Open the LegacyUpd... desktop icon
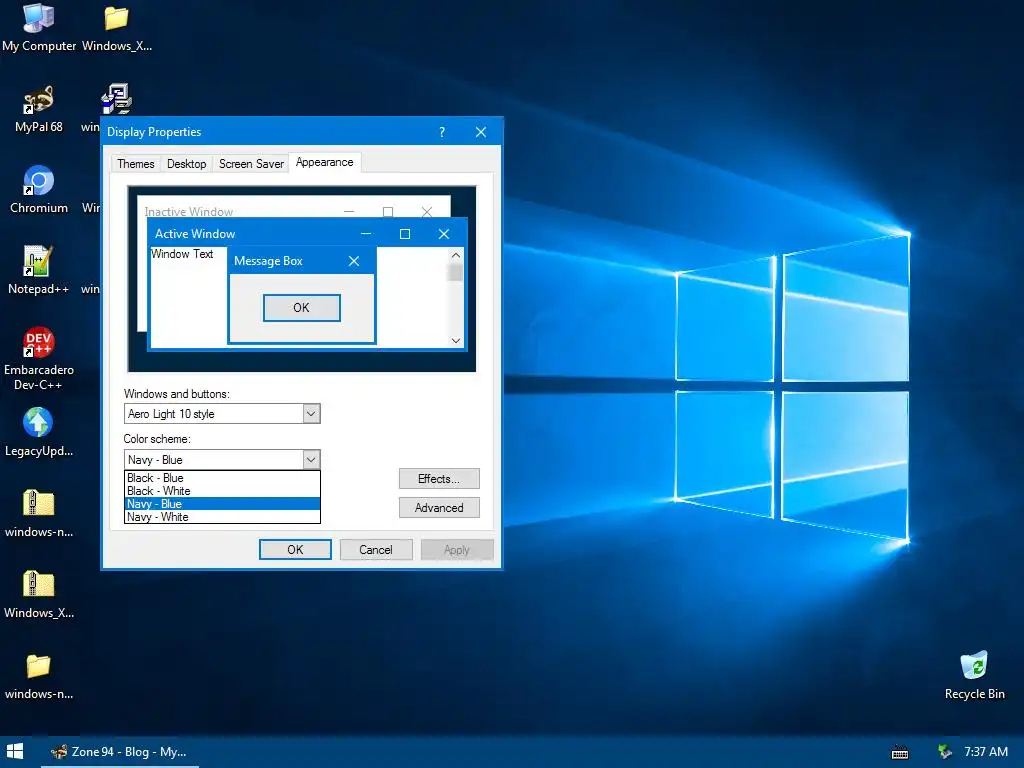This screenshot has width=1024, height=768. [39, 432]
